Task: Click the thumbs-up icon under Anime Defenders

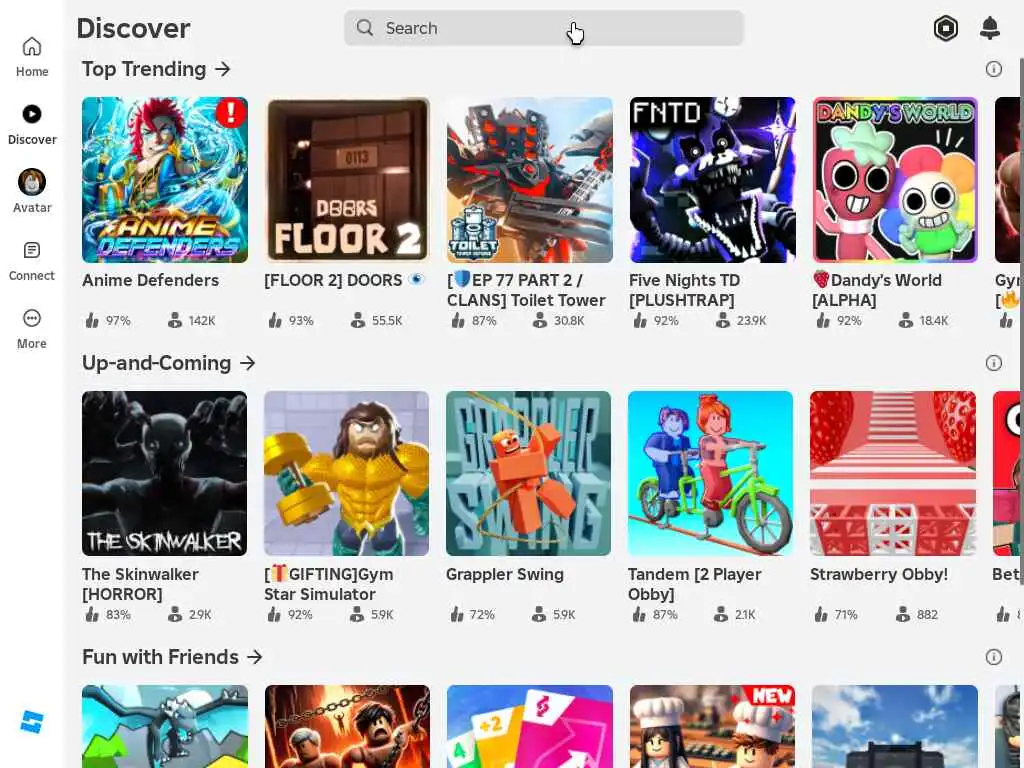Action: click(x=92, y=320)
